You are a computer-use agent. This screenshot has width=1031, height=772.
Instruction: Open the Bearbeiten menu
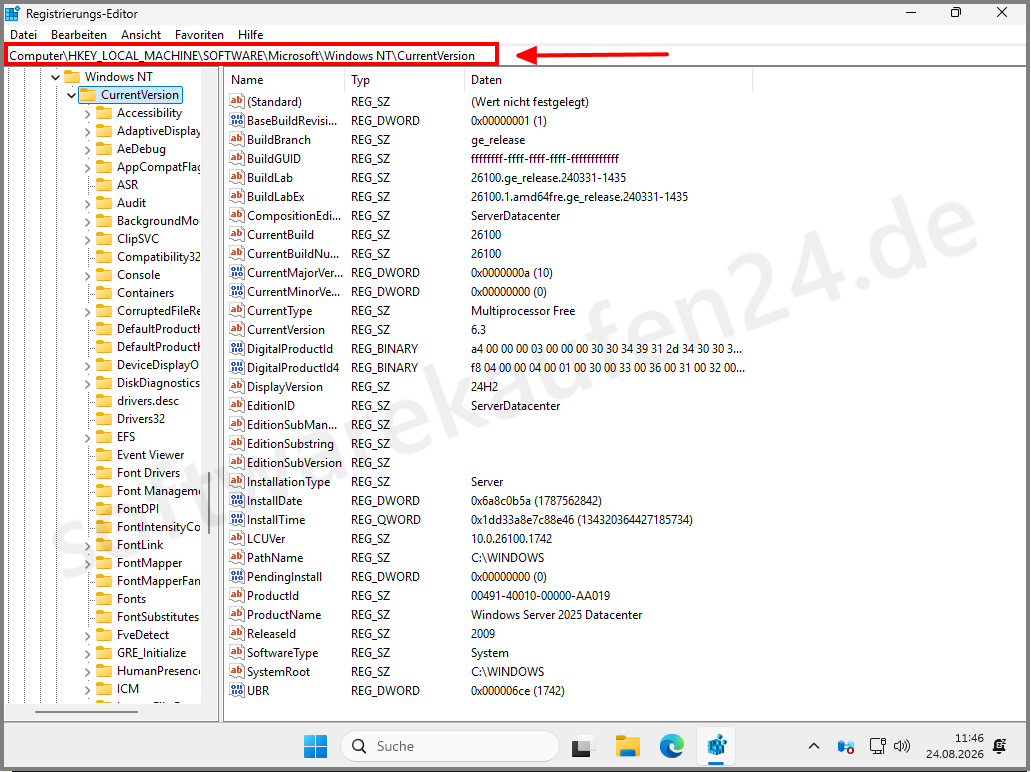coord(79,35)
